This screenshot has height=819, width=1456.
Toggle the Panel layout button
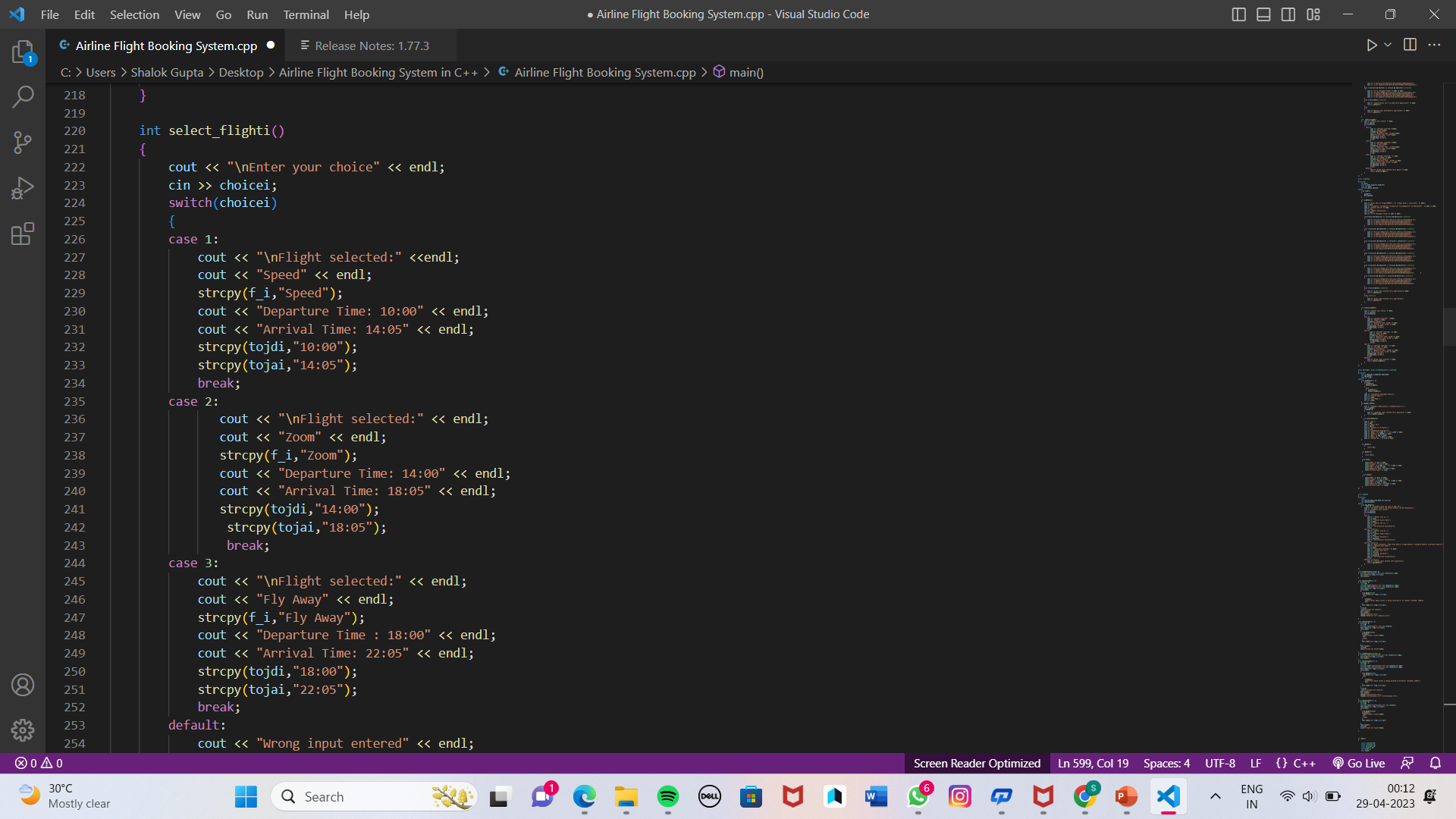tap(1263, 14)
